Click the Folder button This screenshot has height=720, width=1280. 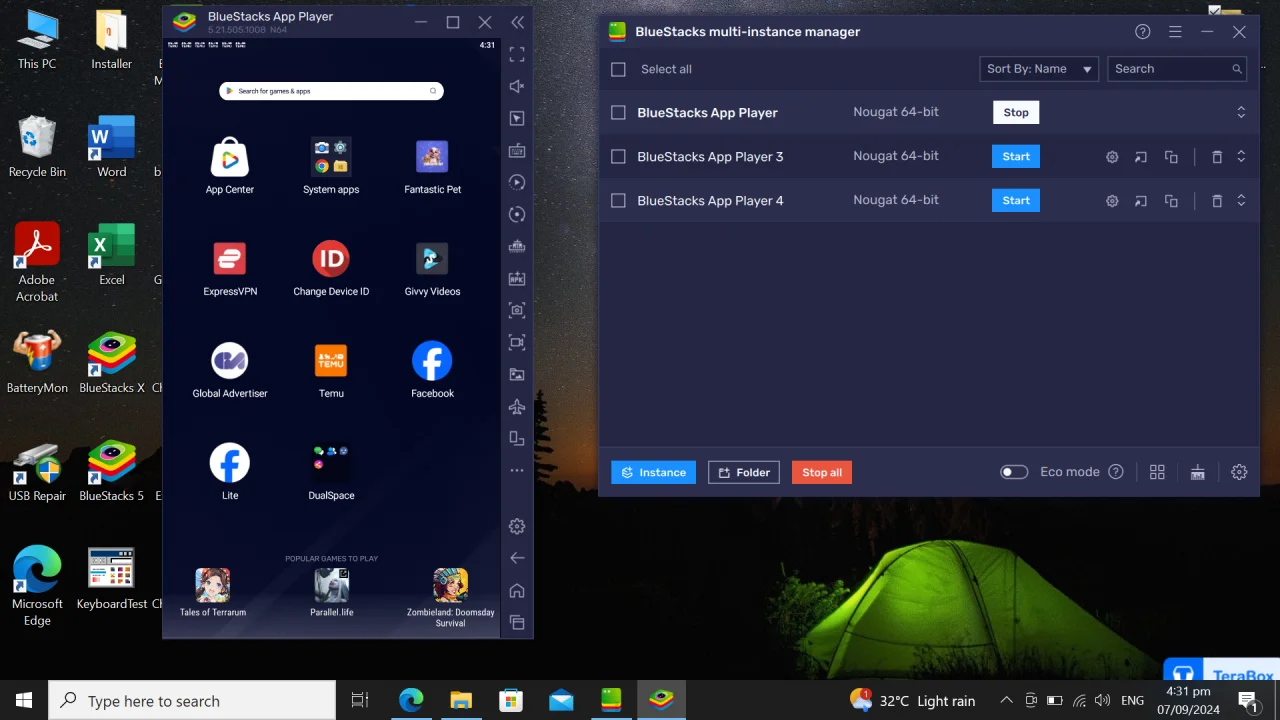(x=743, y=472)
